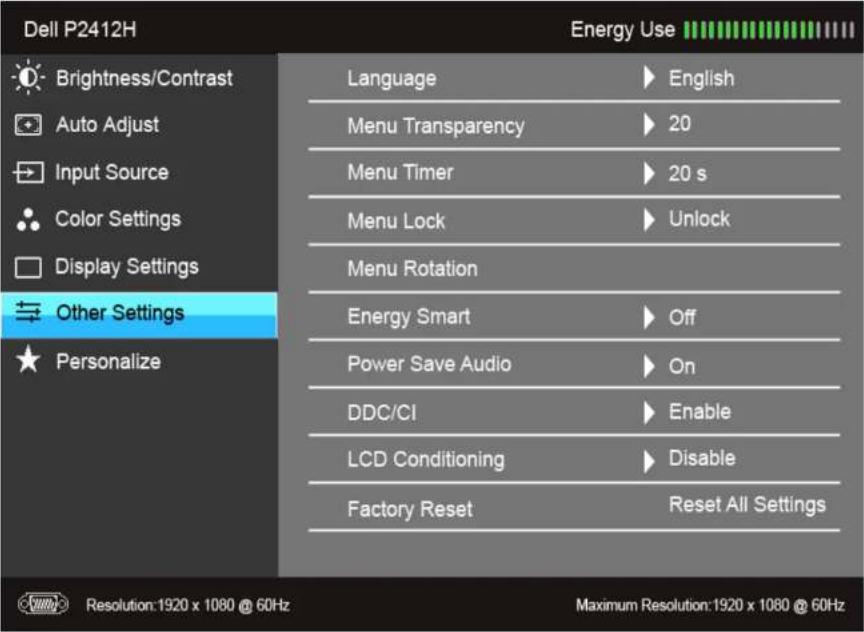
Task: Click the Personalize star icon
Action: tap(28, 359)
